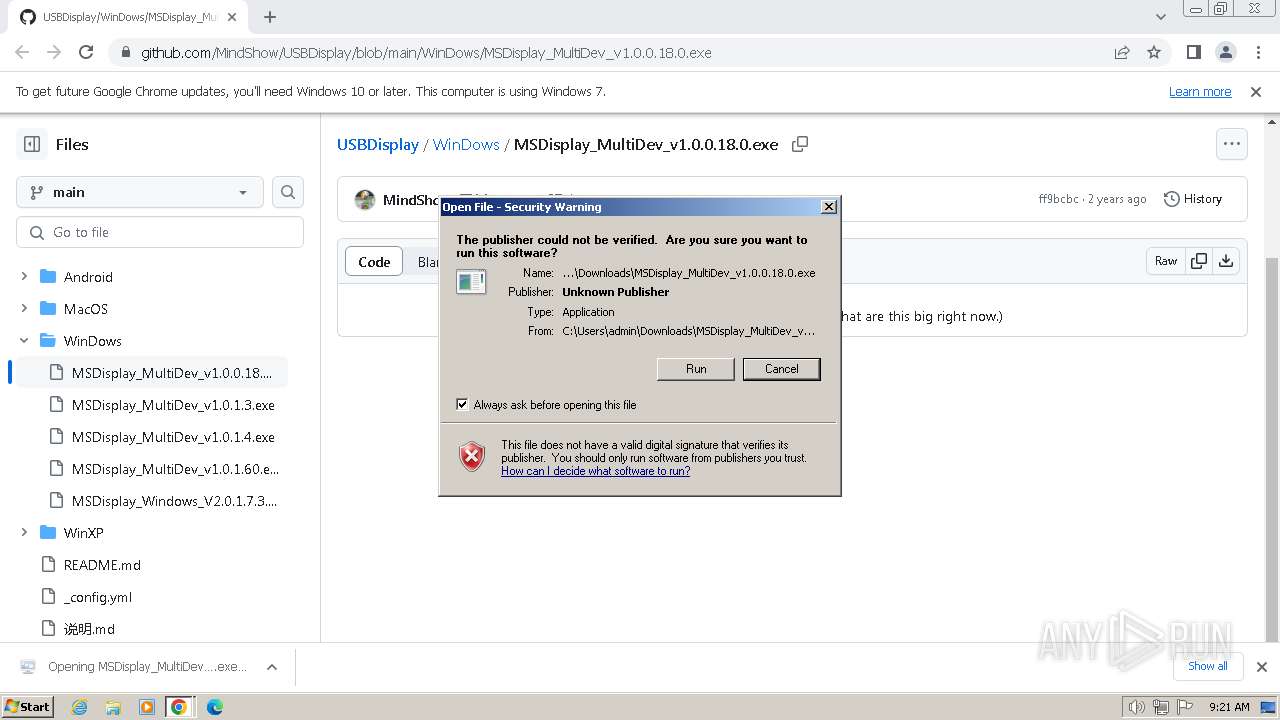Expand the Android folder
Screen dimensions: 1280x720
(24, 277)
